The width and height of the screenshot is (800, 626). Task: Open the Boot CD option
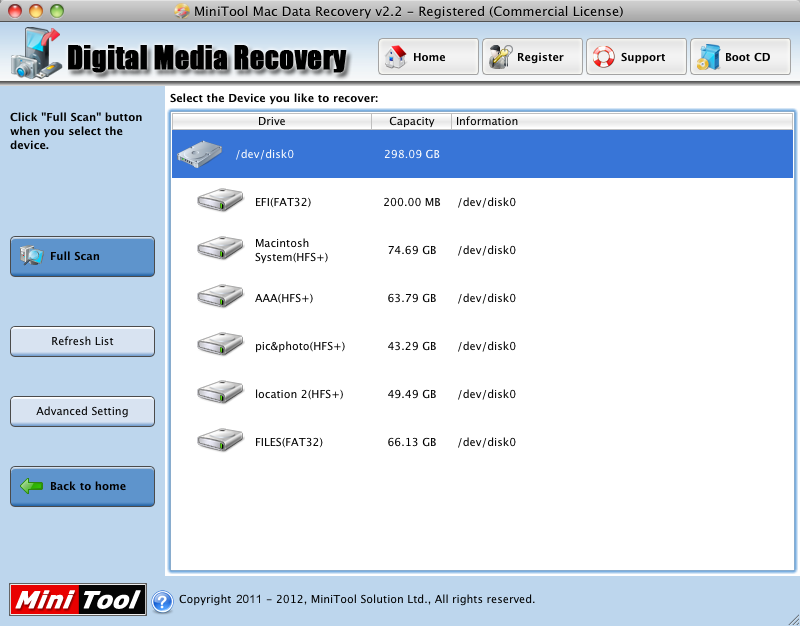point(740,57)
